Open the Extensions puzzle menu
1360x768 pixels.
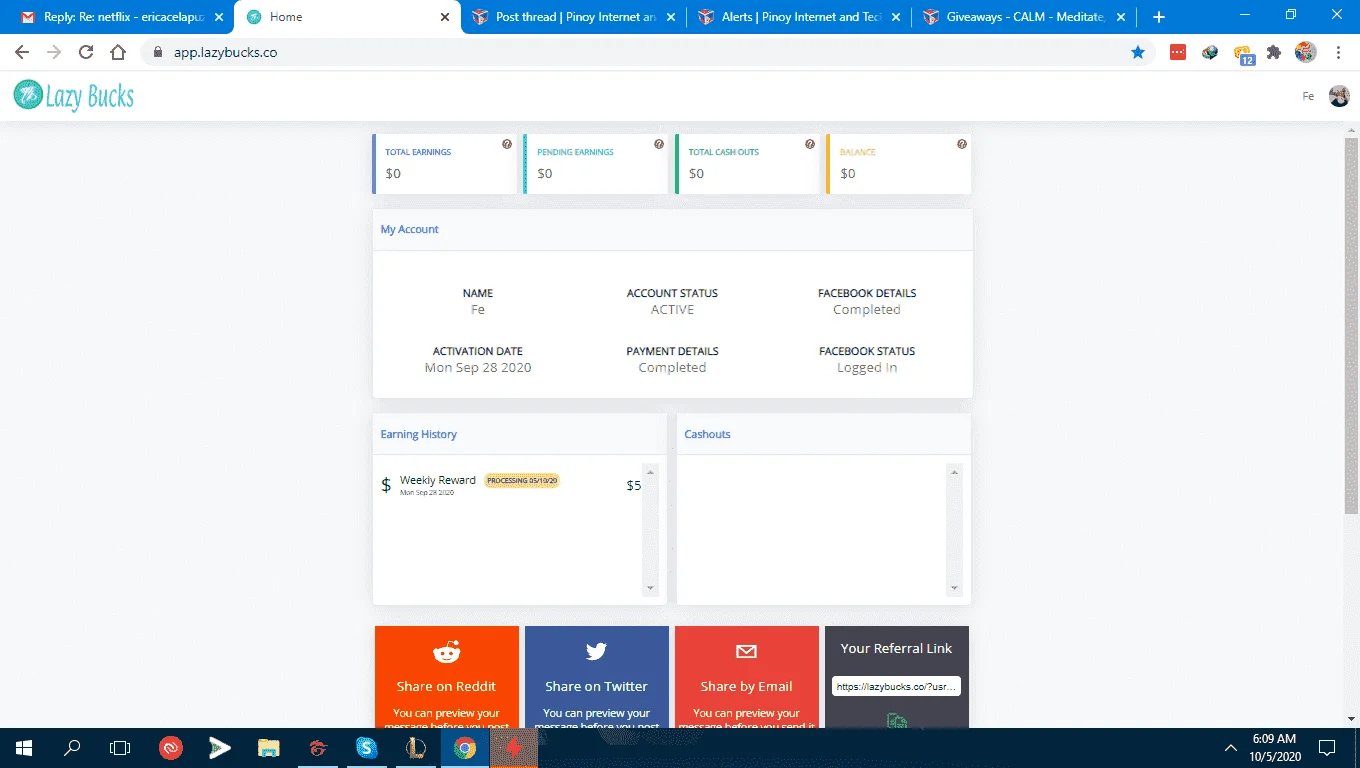point(1274,52)
